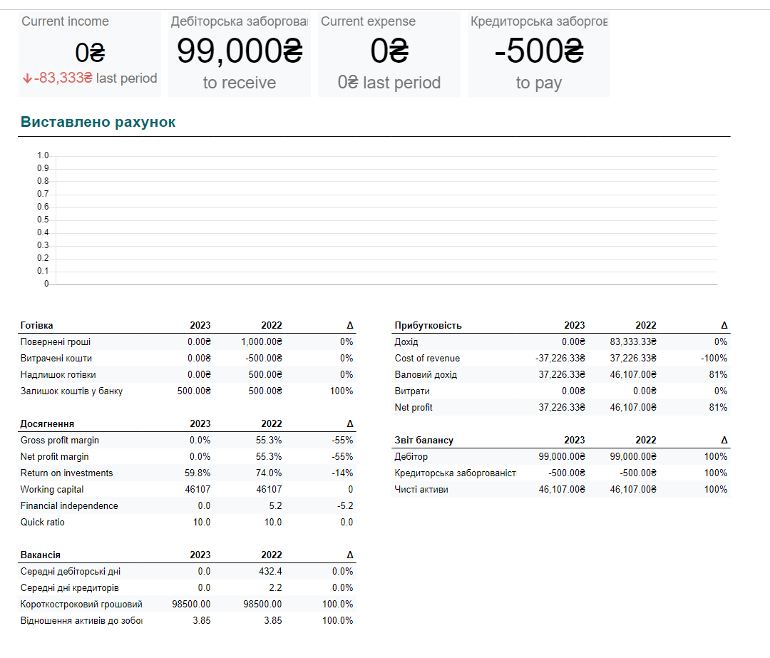Viewport: 770px width, 658px height.
Task: Click the 59.8% Return on investments value
Action: pyautogui.click(x=197, y=473)
